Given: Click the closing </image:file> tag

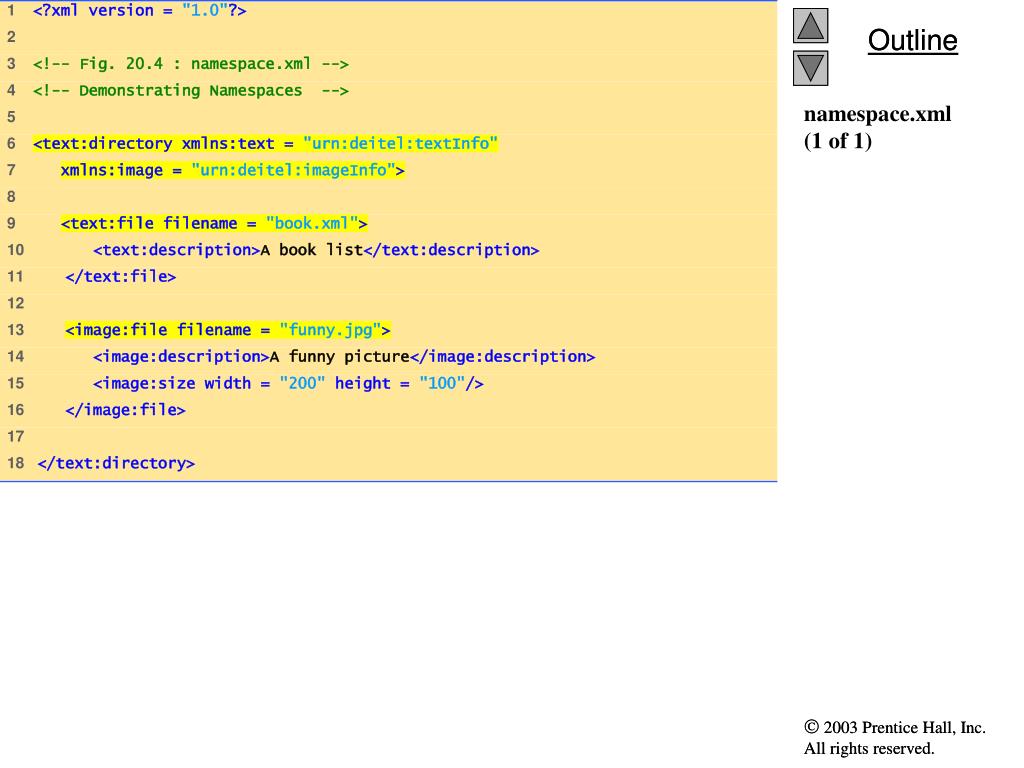Looking at the screenshot, I should [125, 410].
